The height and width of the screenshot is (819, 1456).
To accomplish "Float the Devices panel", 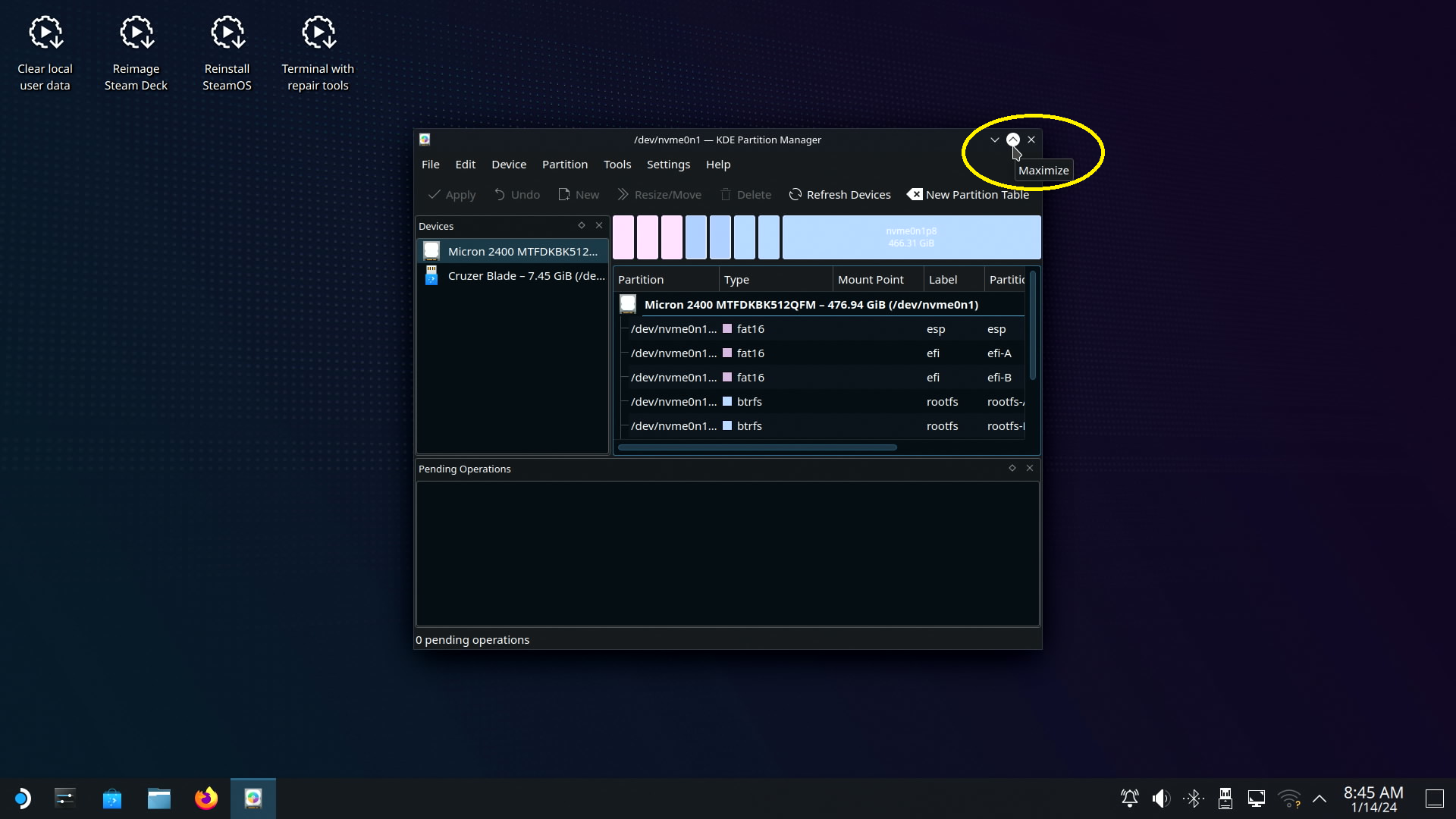I will pos(582,225).
